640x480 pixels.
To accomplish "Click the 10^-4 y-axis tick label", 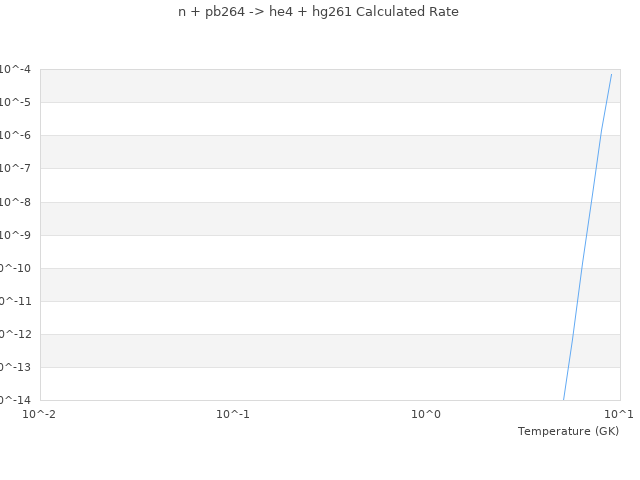I will click(16, 69).
